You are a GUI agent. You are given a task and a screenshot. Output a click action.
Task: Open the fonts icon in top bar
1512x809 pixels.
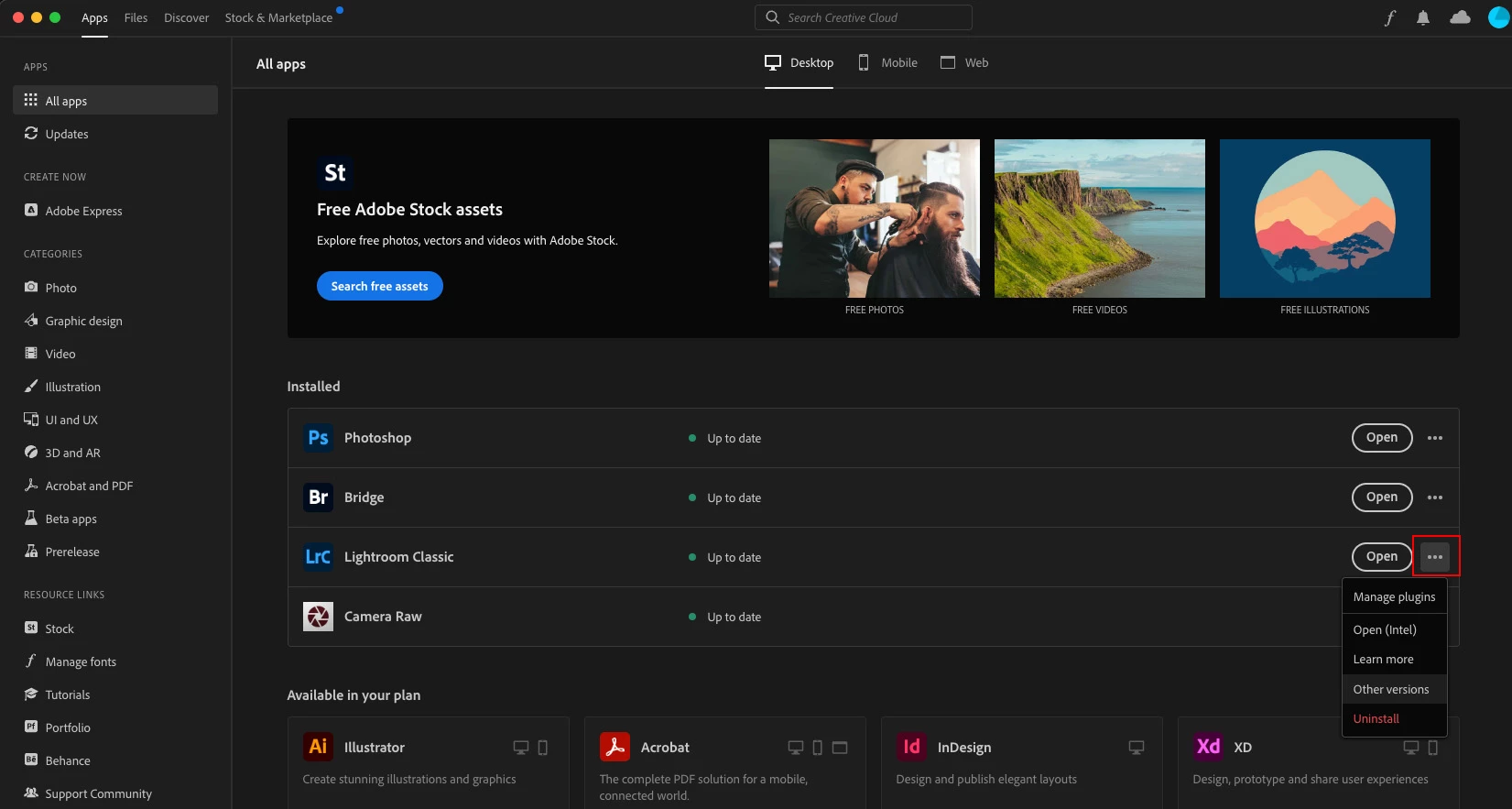pyautogui.click(x=1389, y=17)
